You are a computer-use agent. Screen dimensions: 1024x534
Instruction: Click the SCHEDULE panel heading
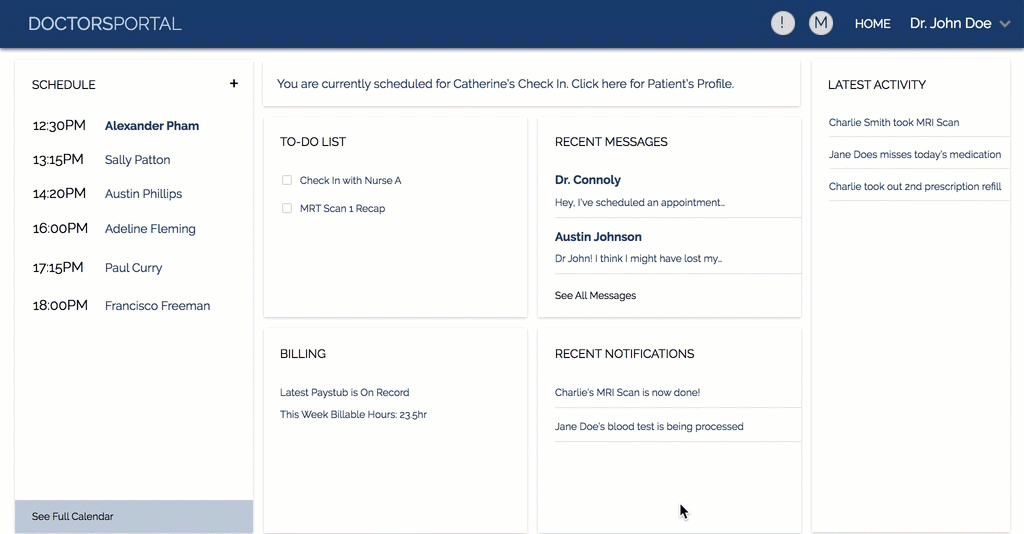tap(63, 85)
